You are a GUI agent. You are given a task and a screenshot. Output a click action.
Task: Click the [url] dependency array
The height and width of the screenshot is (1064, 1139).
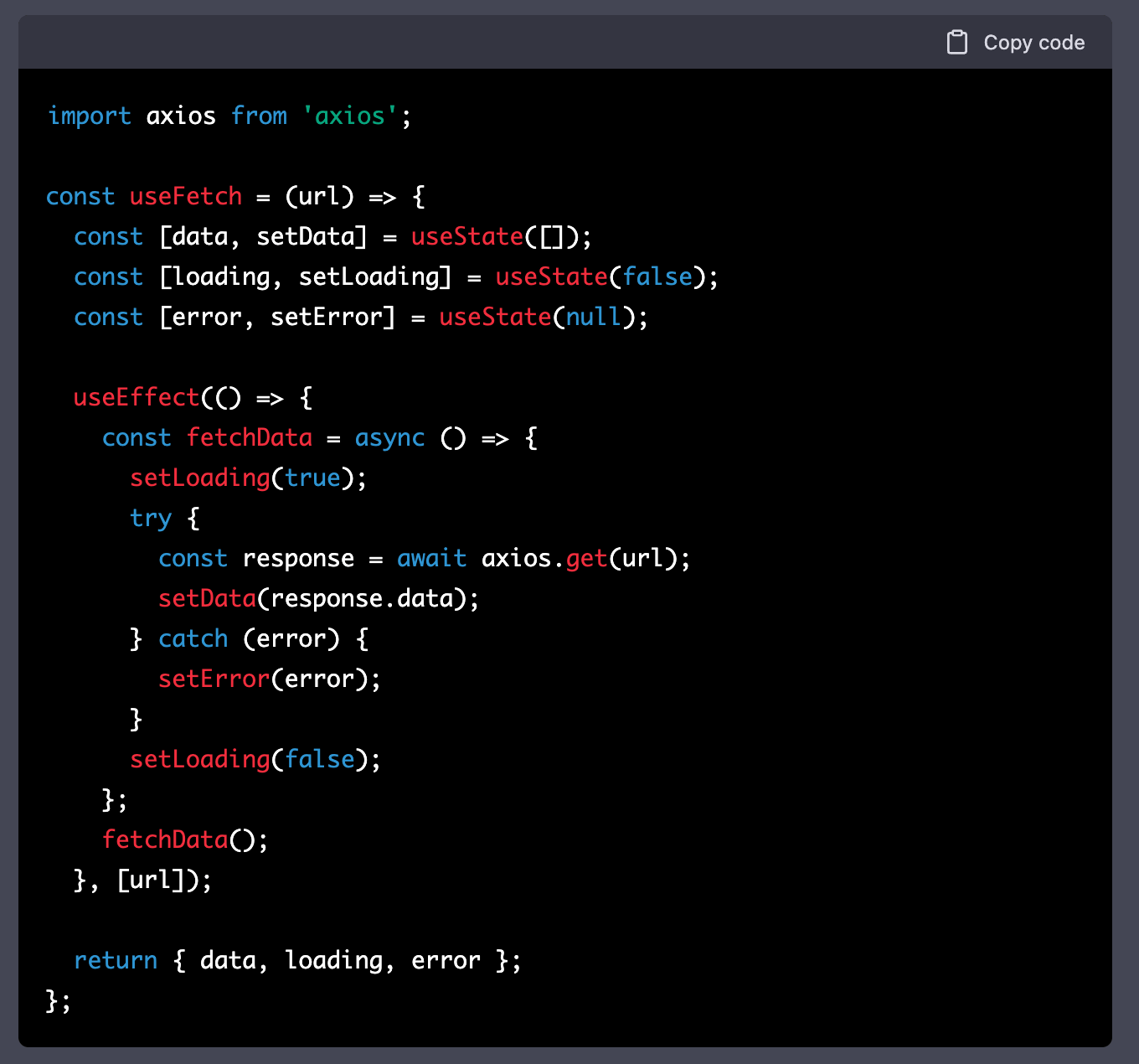(151, 880)
